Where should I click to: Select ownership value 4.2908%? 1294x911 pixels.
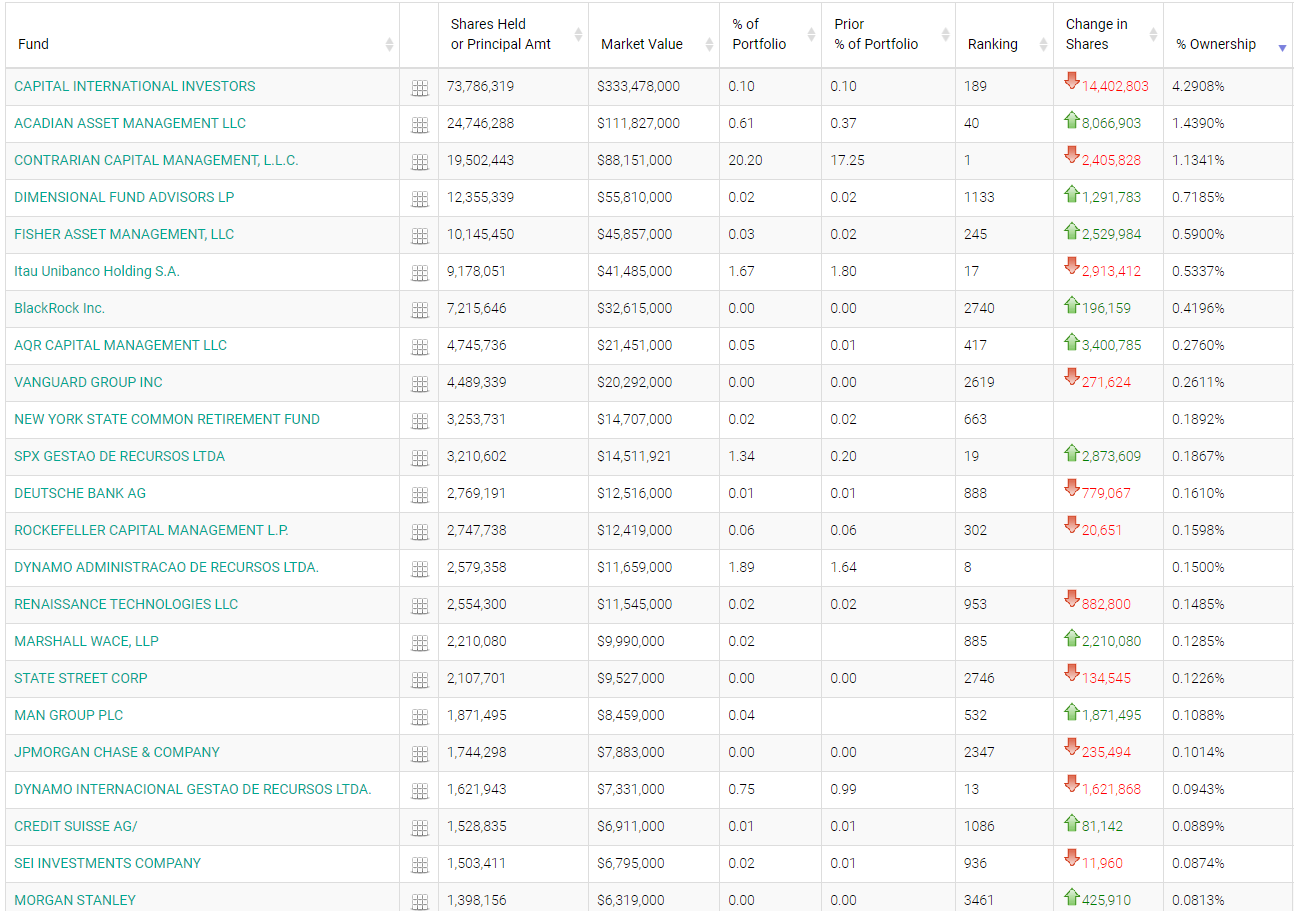tap(1198, 86)
